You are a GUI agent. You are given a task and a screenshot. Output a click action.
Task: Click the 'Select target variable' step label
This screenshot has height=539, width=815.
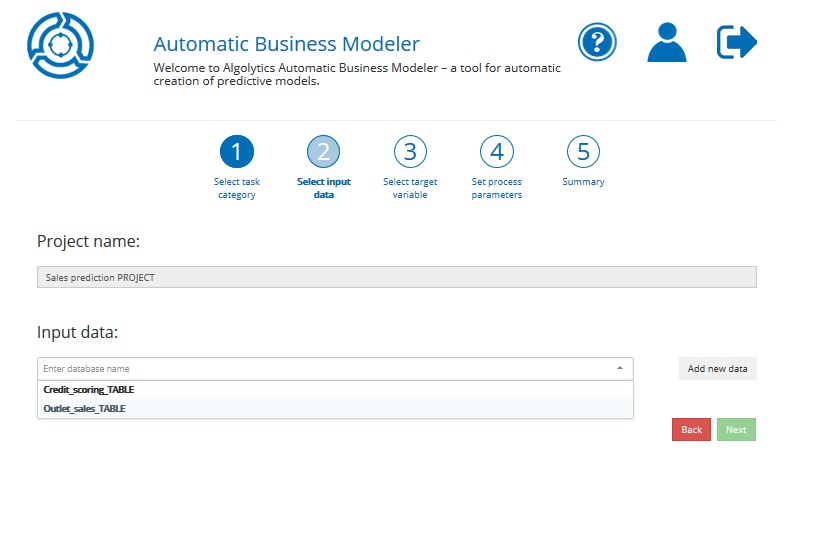click(x=410, y=188)
